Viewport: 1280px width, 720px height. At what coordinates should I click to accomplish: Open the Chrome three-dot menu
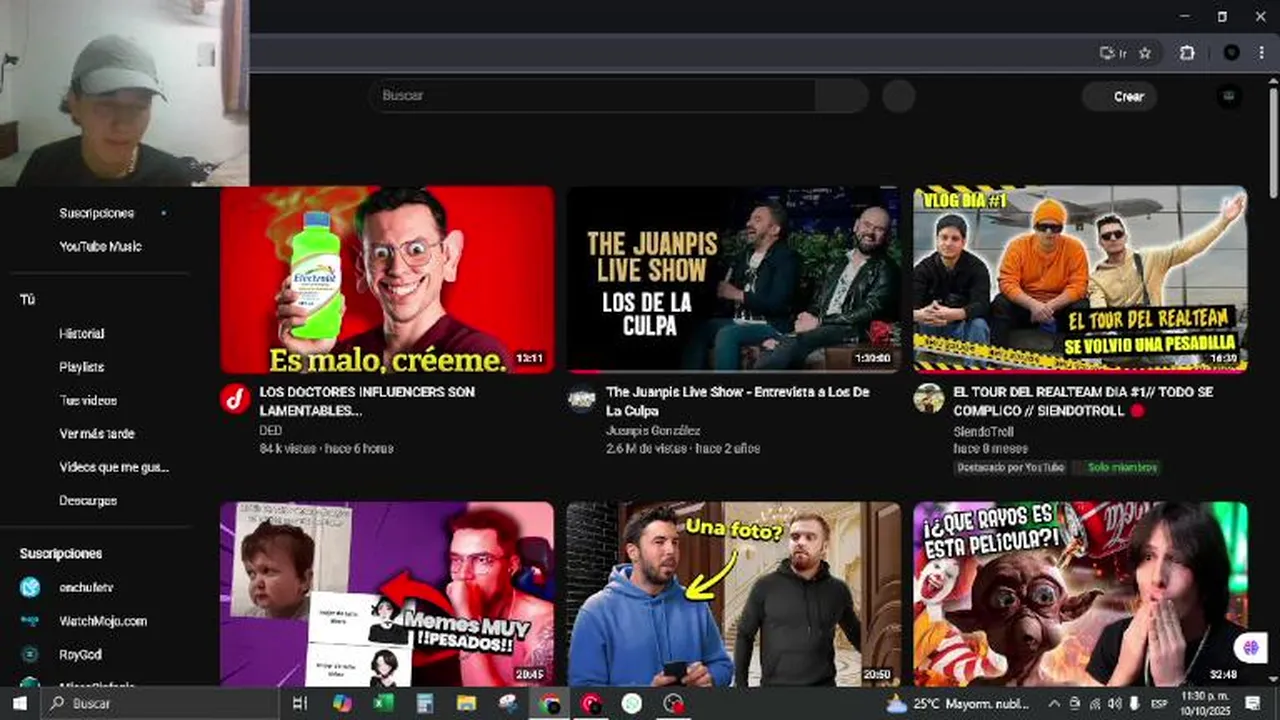click(x=1263, y=53)
